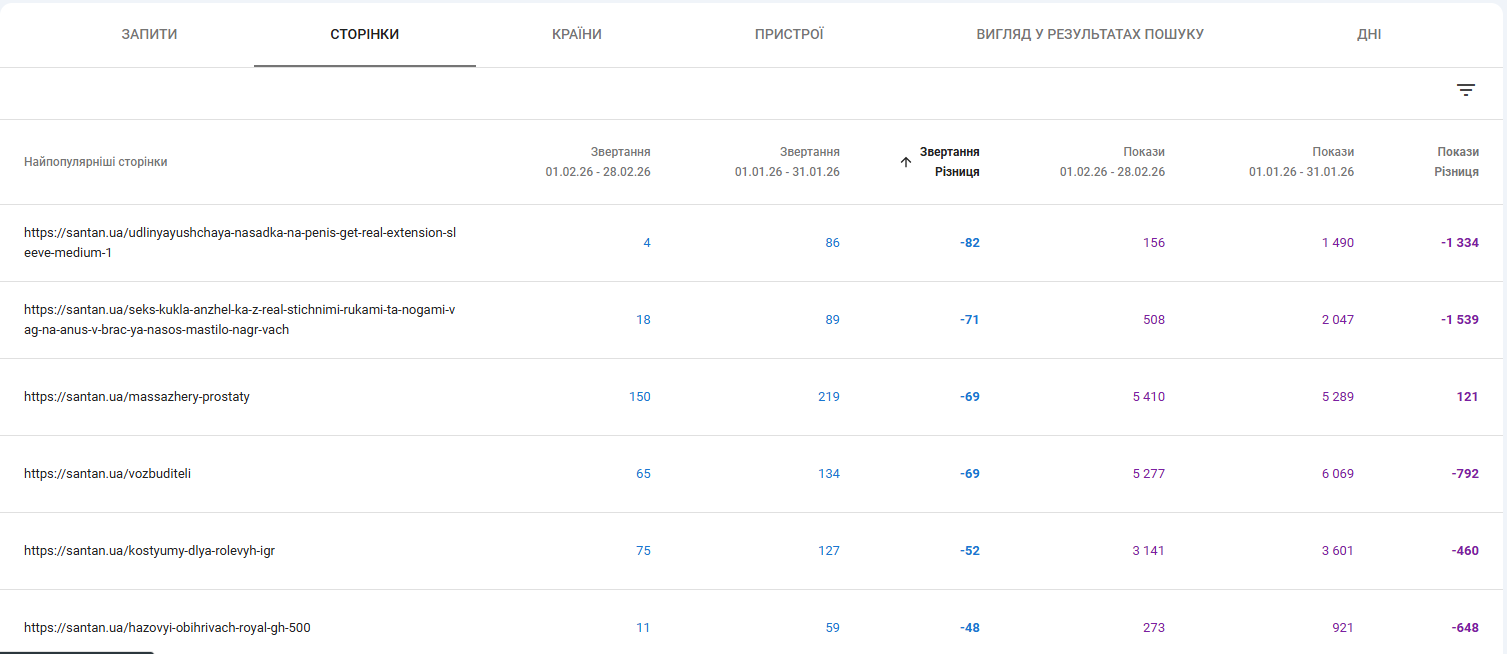Viewport: 1507px width, 654px height.
Task: Select the Сторінки tab
Action: tap(365, 34)
